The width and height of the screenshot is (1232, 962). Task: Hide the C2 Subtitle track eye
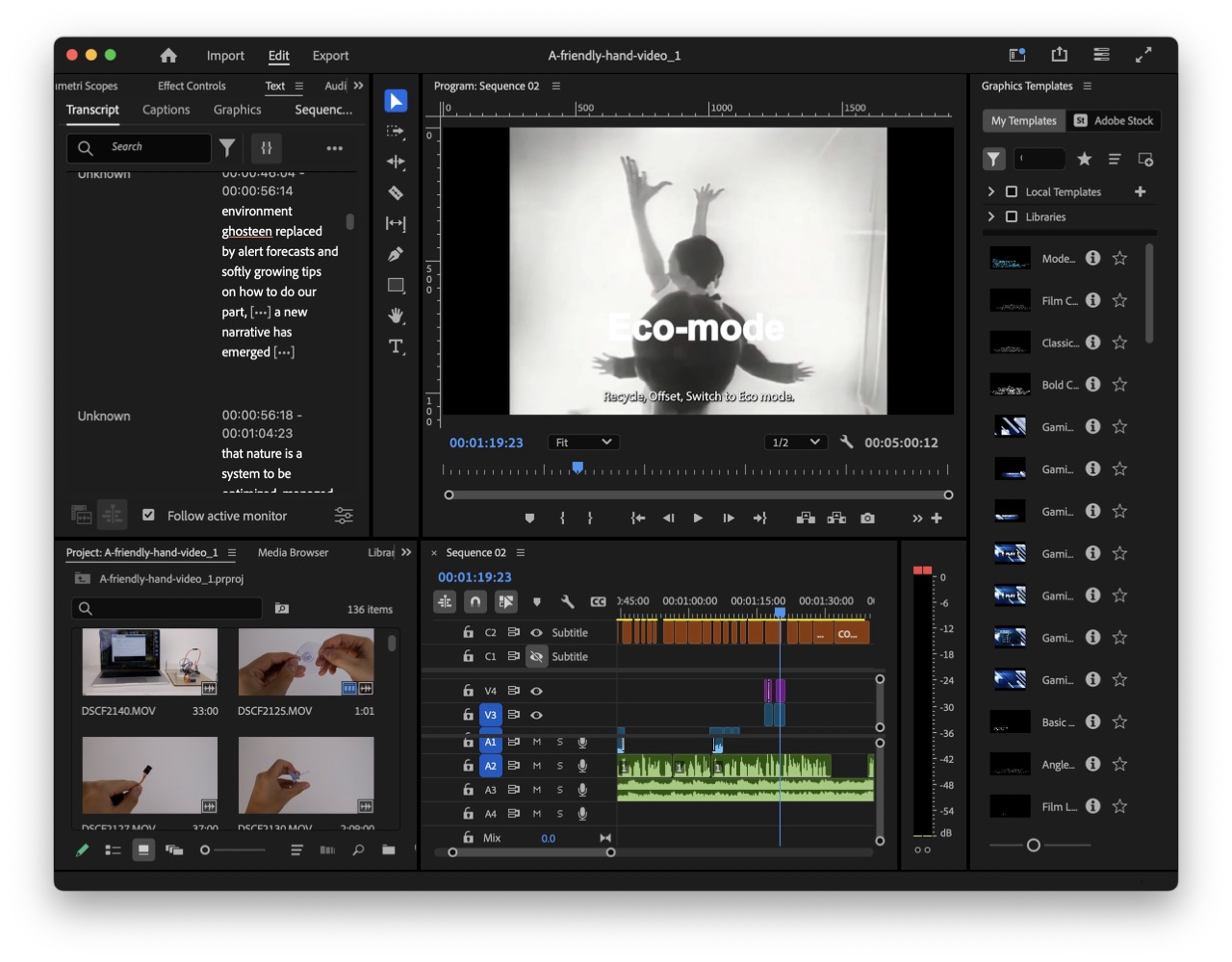[x=537, y=633]
